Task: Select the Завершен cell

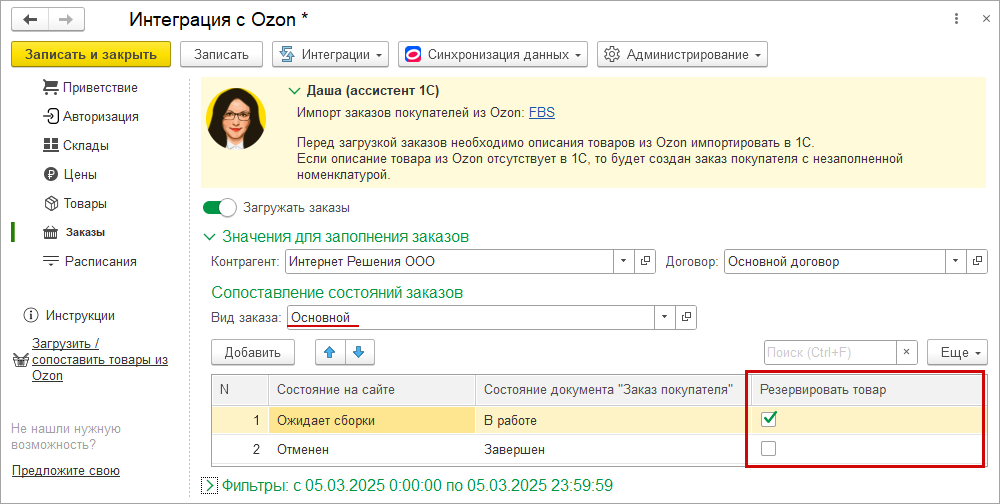Action: pos(613,449)
